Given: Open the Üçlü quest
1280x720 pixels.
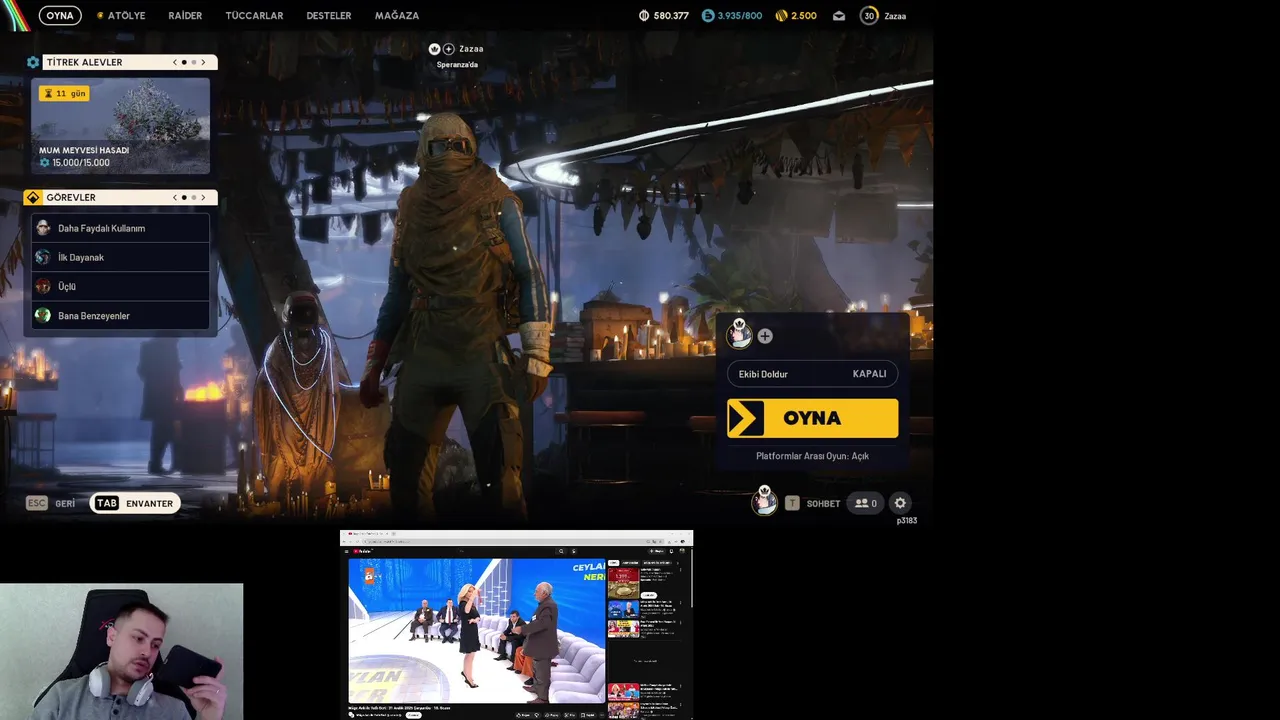Looking at the screenshot, I should (x=120, y=286).
